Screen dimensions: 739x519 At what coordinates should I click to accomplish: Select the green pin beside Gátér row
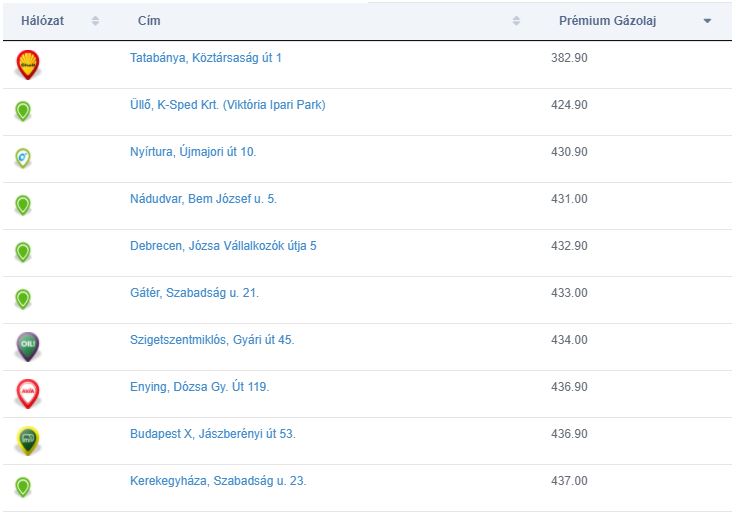23,299
